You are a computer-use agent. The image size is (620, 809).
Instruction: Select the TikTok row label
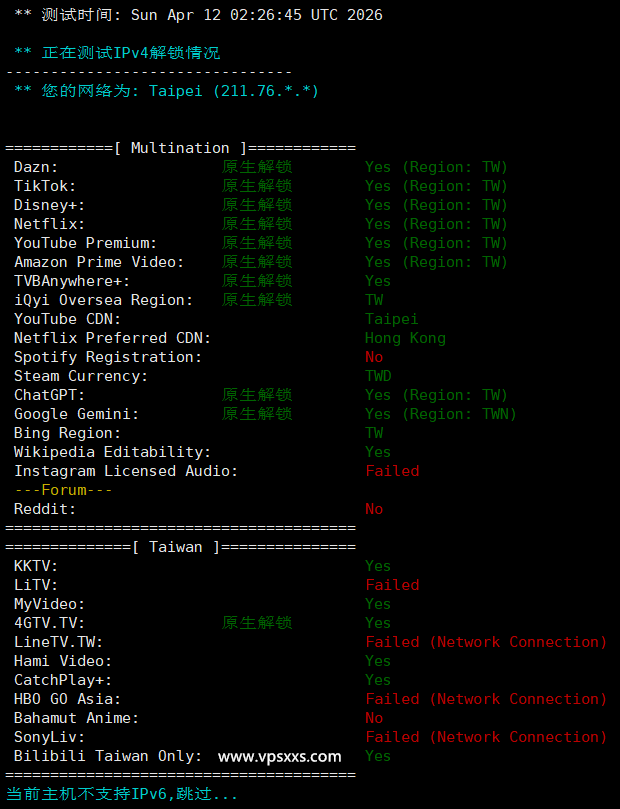point(45,186)
